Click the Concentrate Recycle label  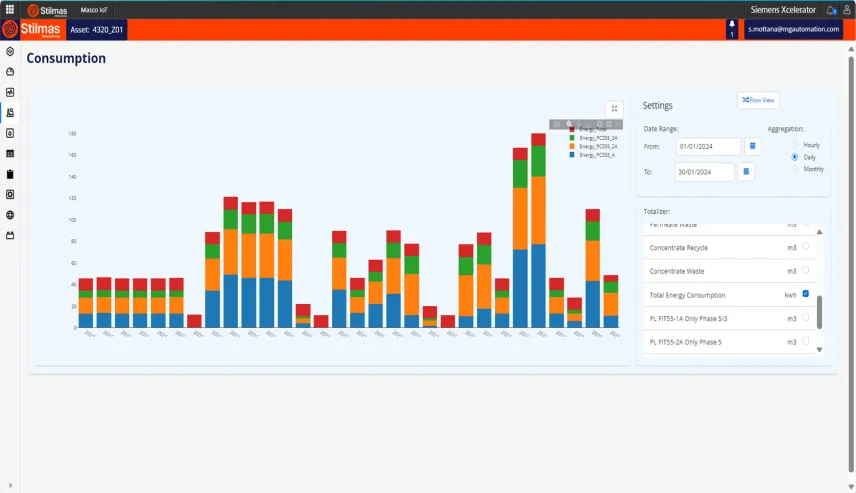click(x=679, y=248)
